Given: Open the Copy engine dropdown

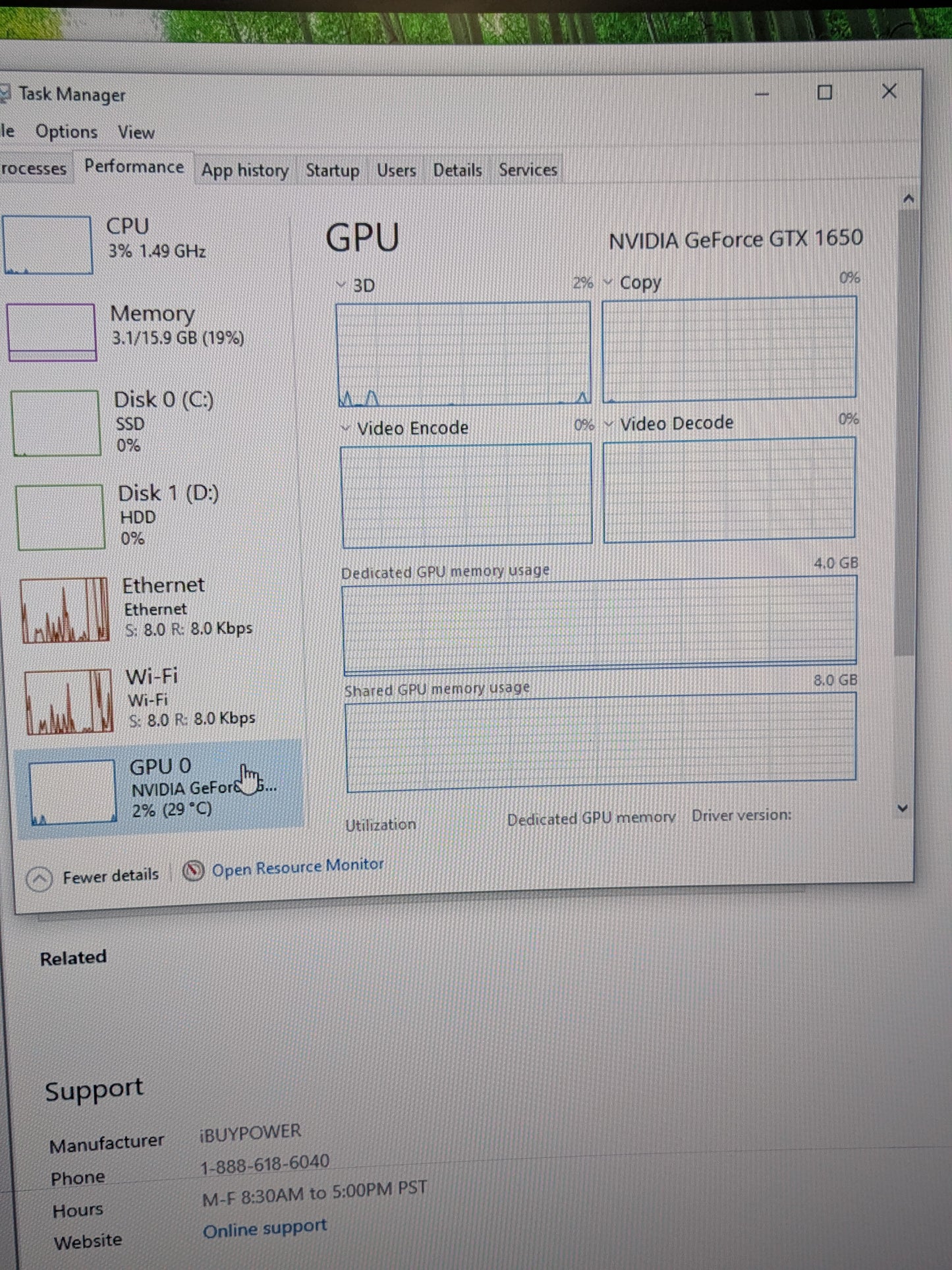Looking at the screenshot, I should [608, 282].
